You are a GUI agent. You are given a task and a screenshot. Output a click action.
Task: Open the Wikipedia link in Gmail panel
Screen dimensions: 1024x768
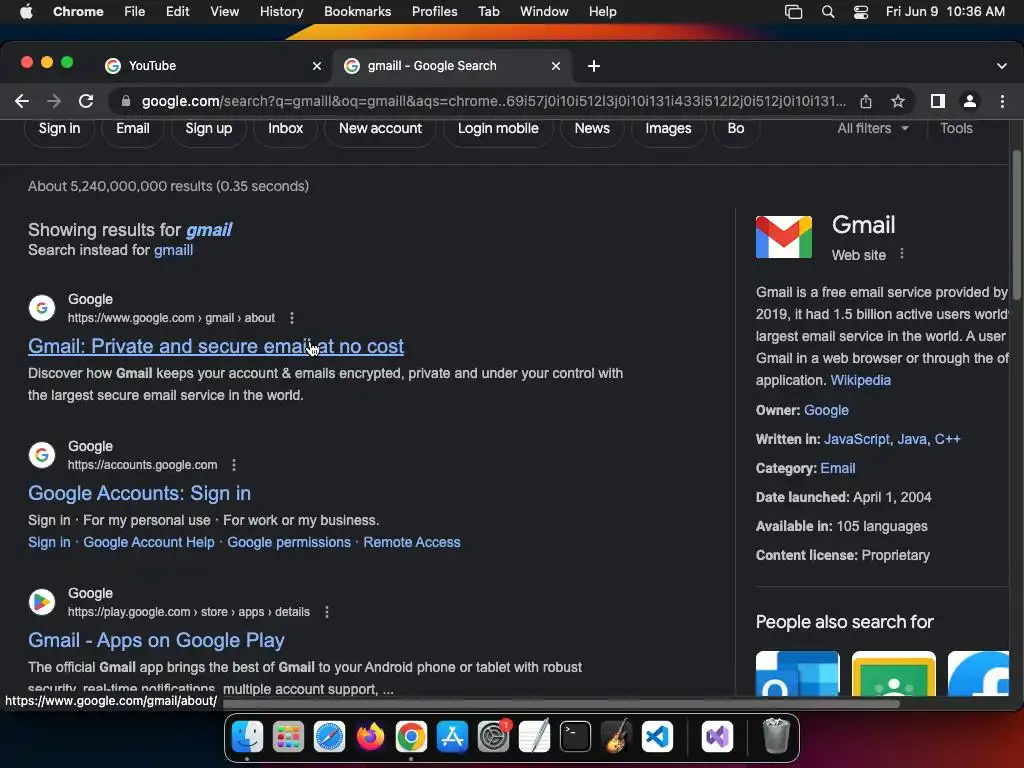[860, 380]
